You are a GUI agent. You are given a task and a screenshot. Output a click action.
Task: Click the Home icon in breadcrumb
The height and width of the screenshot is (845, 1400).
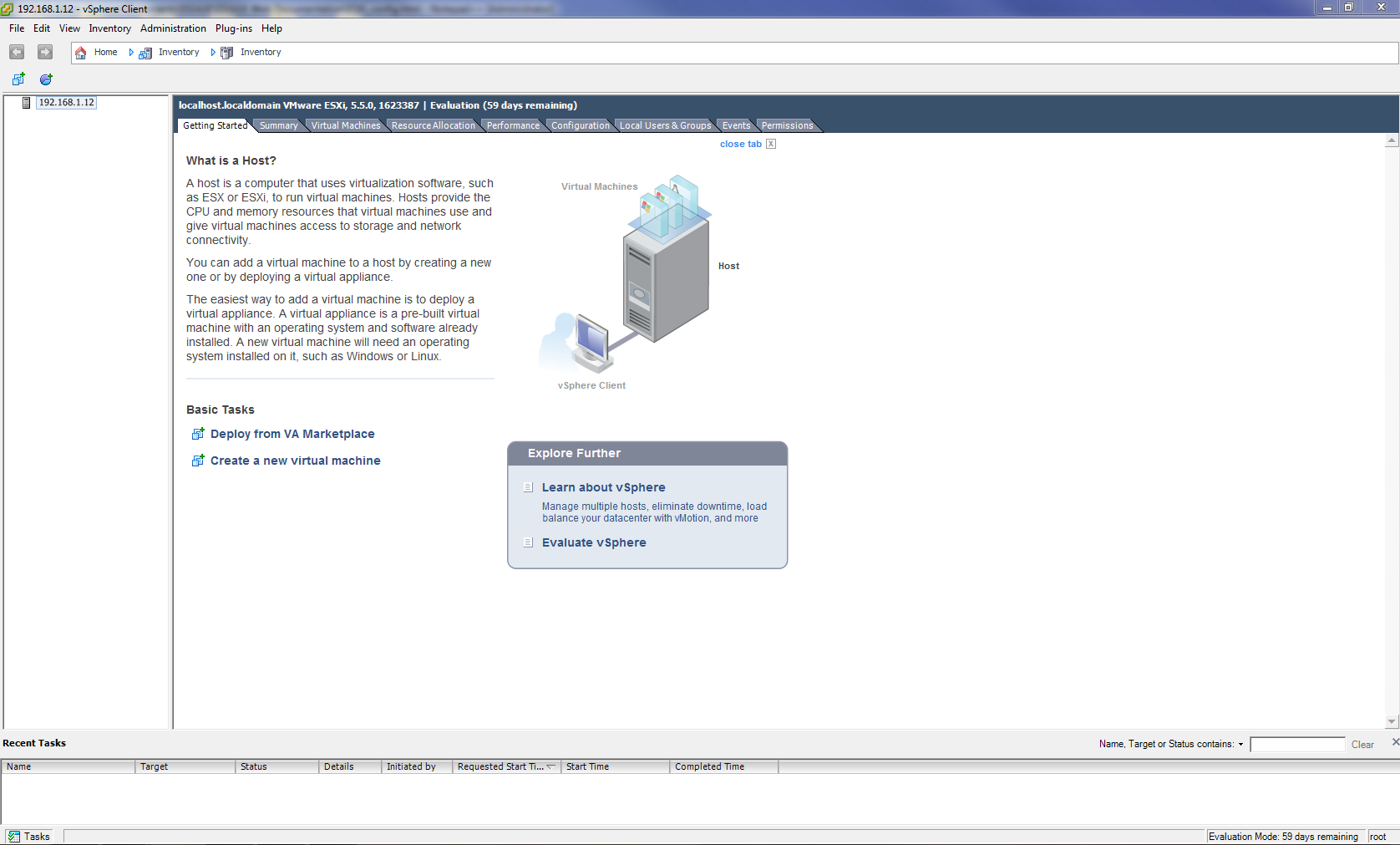click(x=81, y=53)
